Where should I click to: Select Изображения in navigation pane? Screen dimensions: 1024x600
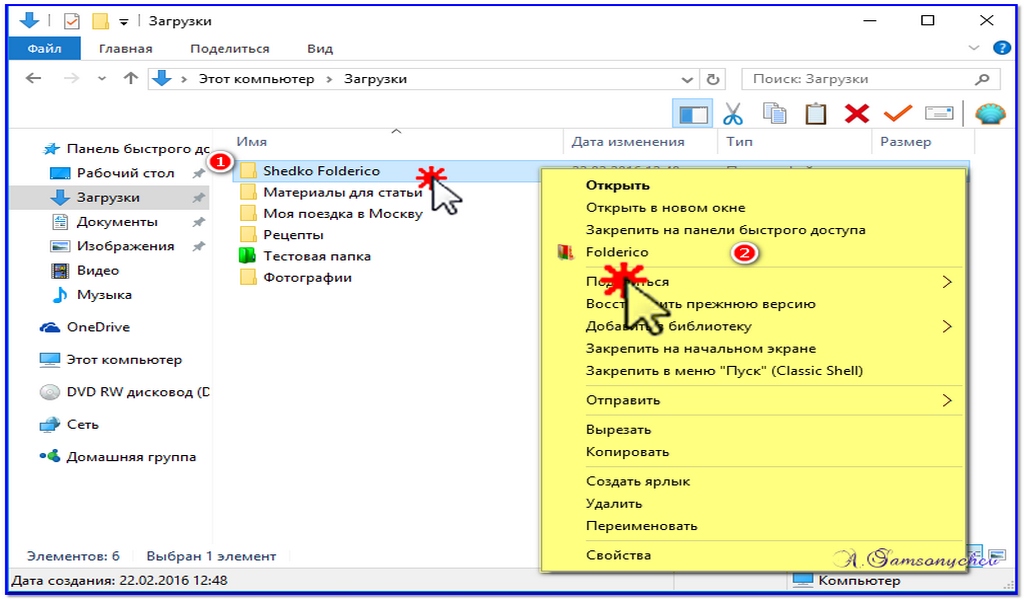point(112,246)
